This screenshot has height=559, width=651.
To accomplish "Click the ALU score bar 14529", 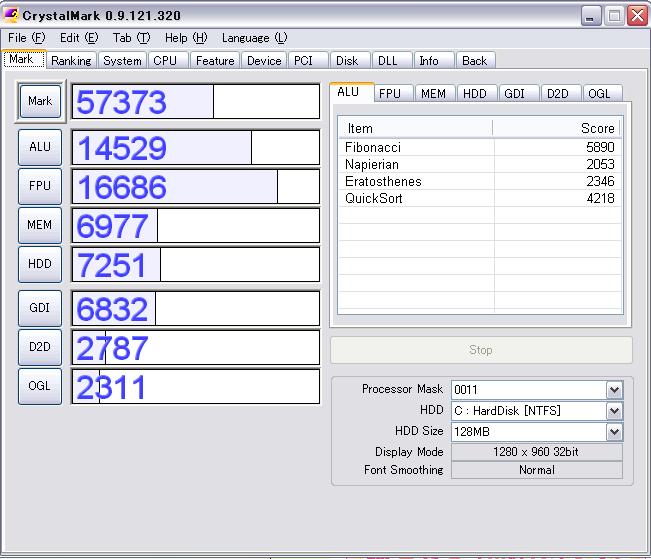I will [x=196, y=147].
